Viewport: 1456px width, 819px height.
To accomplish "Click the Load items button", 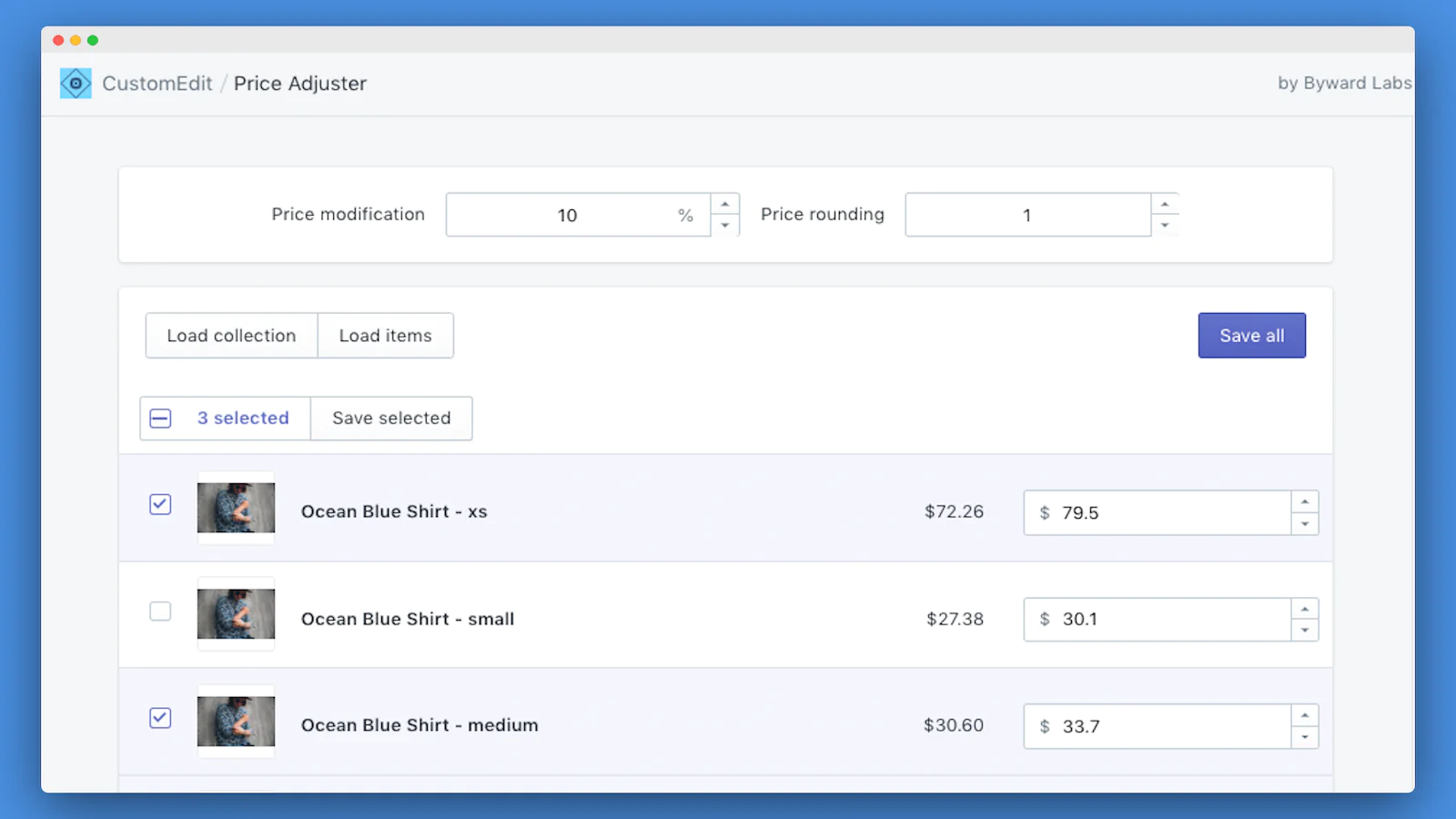I will 386,336.
